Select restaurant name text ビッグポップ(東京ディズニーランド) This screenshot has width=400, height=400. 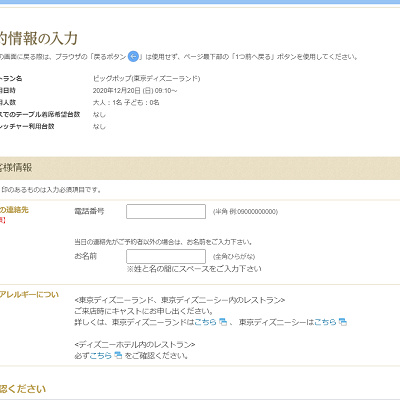coord(146,79)
